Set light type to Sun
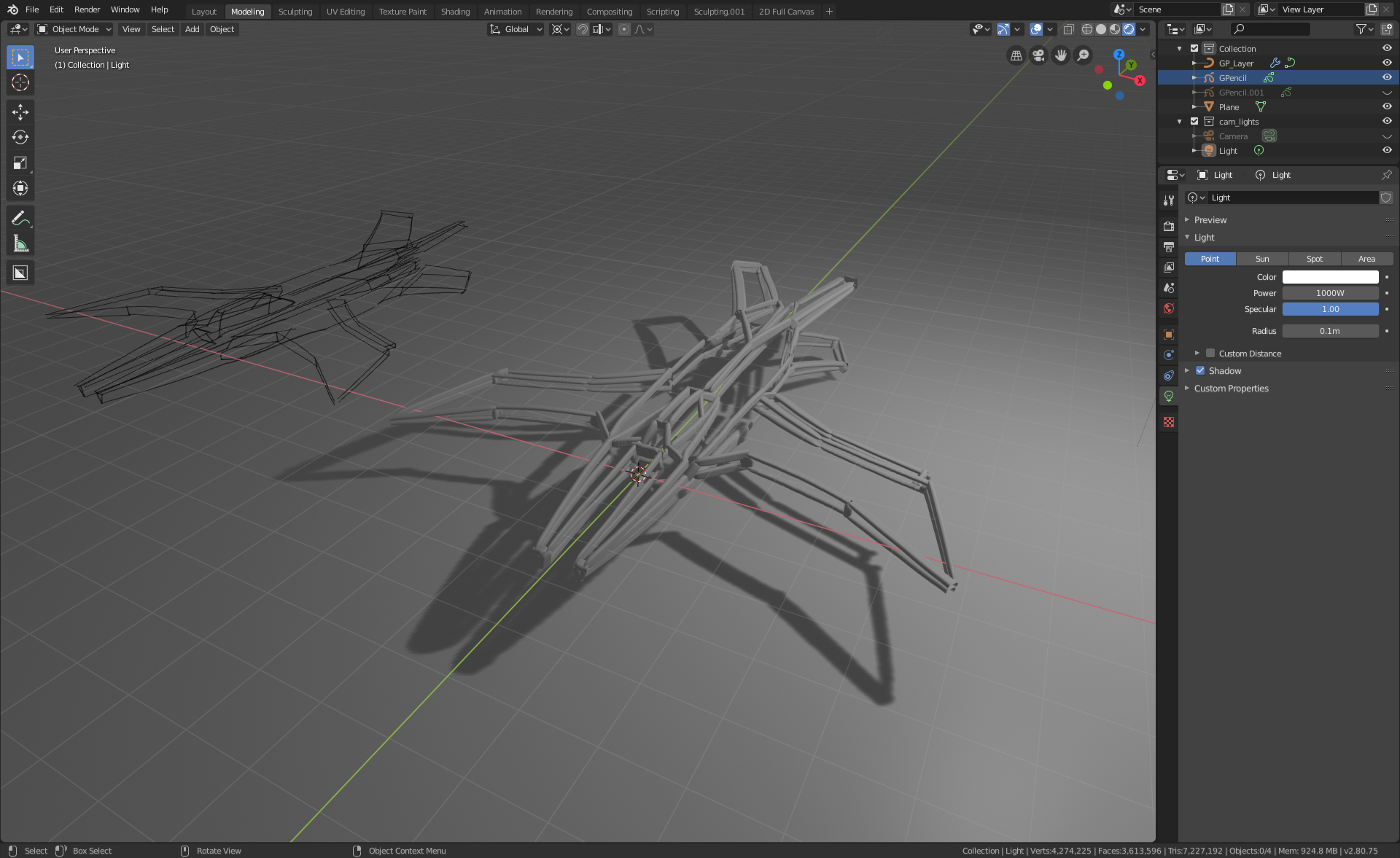The image size is (1400, 858). coord(1261,259)
